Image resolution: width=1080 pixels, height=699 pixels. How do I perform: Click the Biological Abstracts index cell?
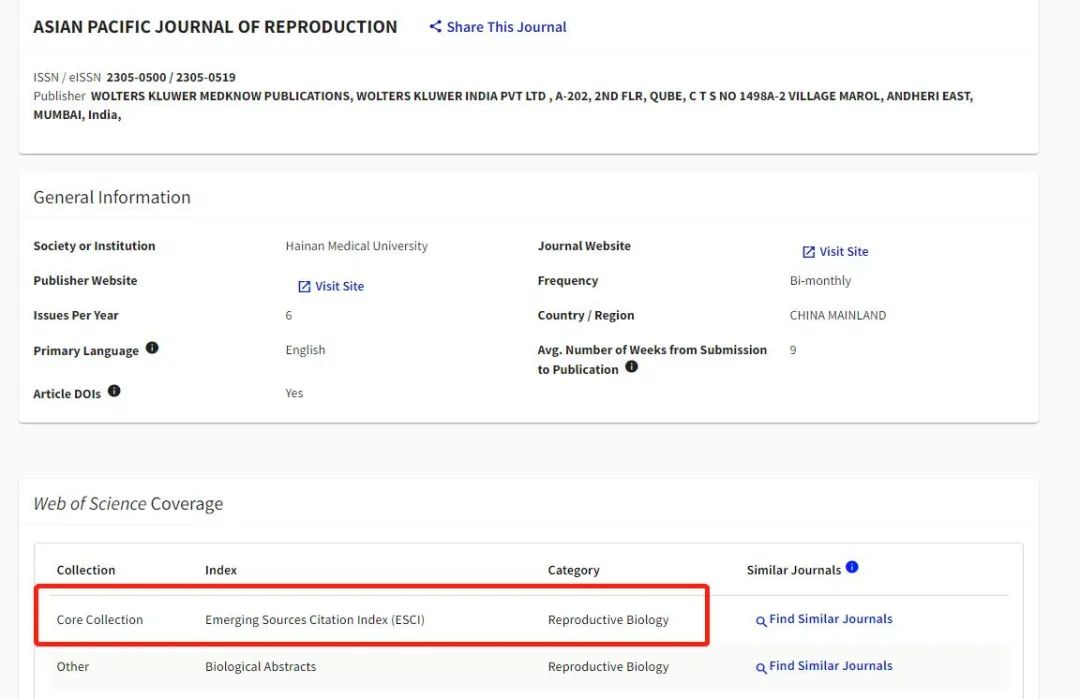click(260, 667)
